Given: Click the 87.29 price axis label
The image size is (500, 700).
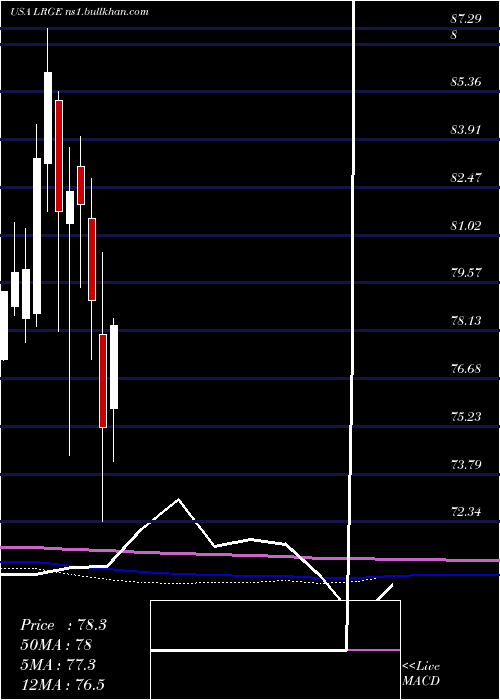Looking at the screenshot, I should point(466,19).
